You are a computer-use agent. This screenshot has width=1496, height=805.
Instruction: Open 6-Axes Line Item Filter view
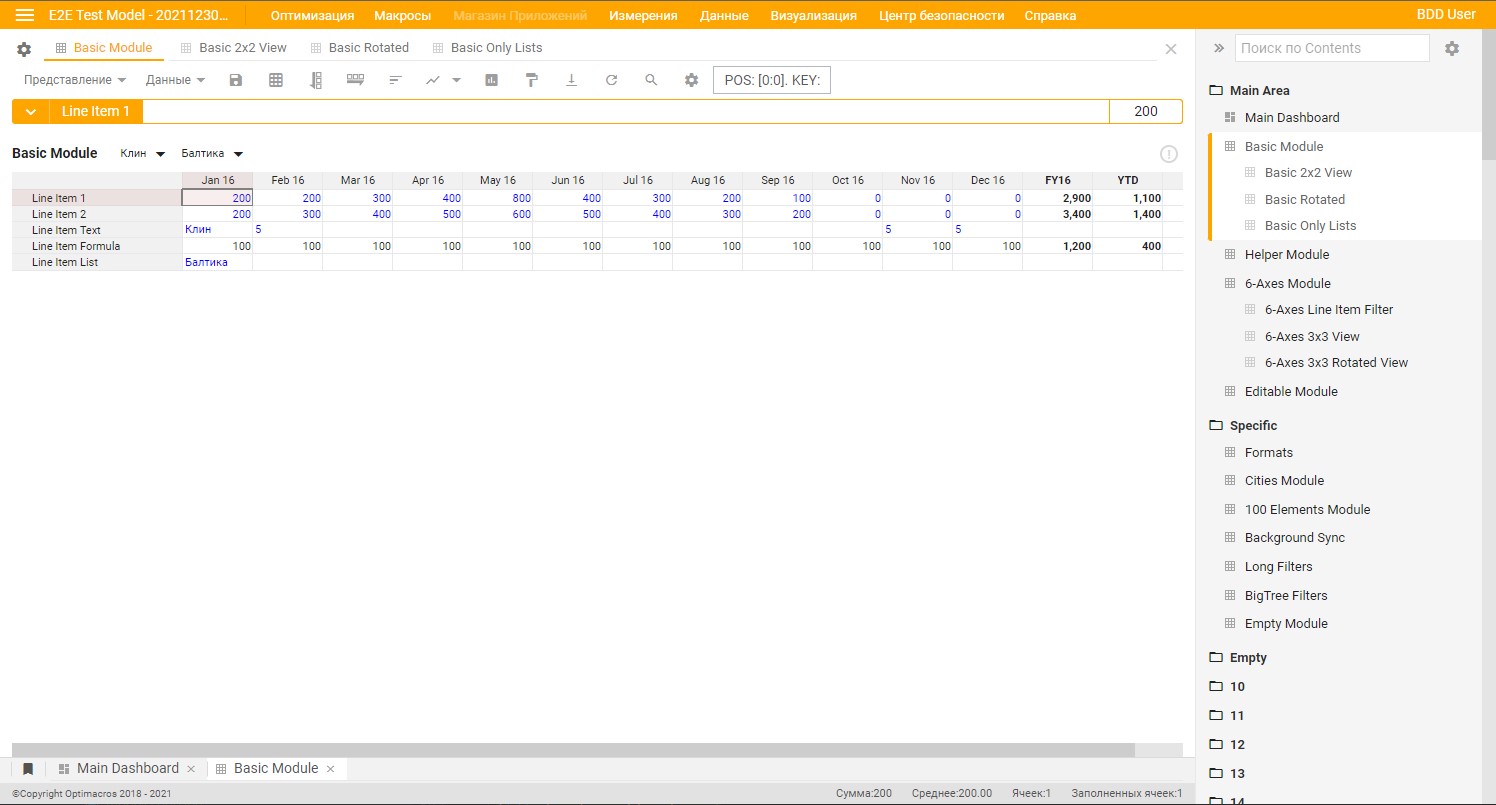pyautogui.click(x=1329, y=309)
